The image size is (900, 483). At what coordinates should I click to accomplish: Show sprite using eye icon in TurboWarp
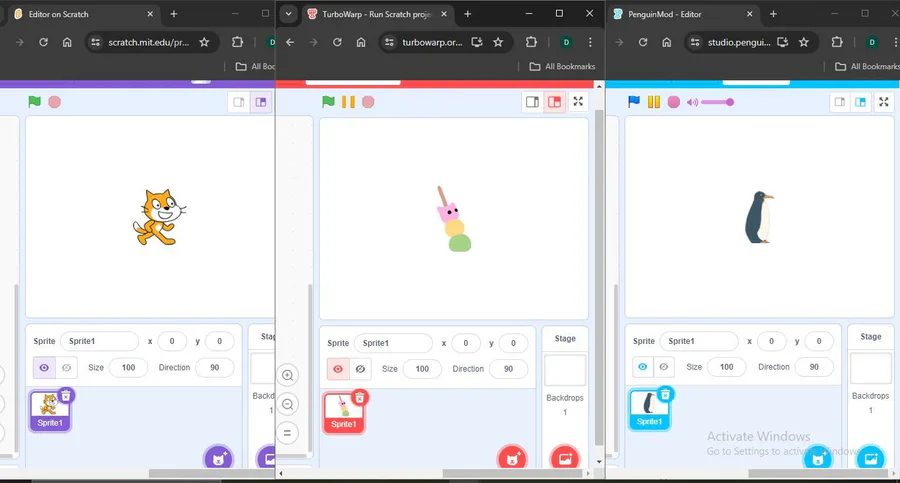(338, 369)
